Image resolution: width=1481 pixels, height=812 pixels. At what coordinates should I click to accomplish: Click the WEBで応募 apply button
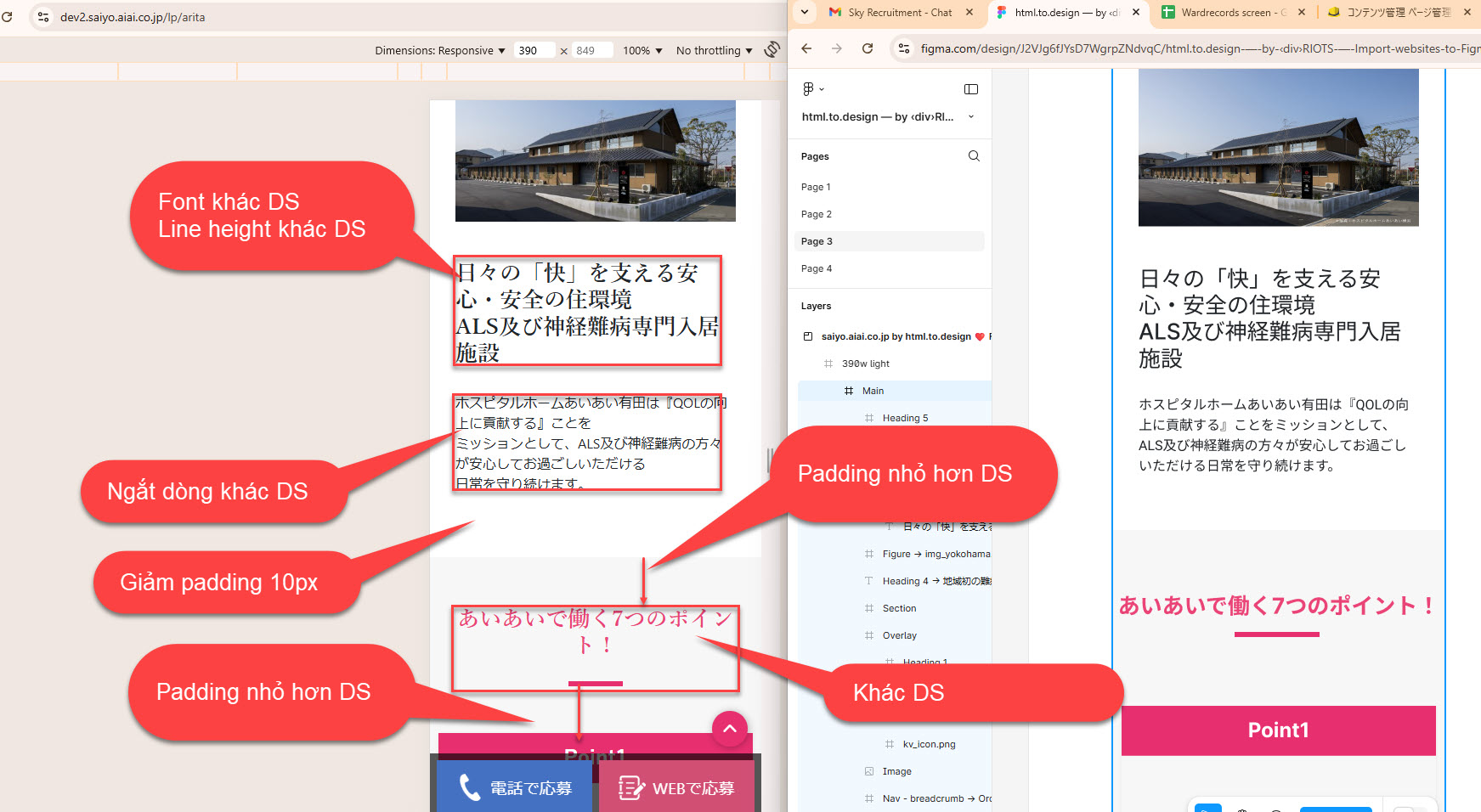coord(676,788)
